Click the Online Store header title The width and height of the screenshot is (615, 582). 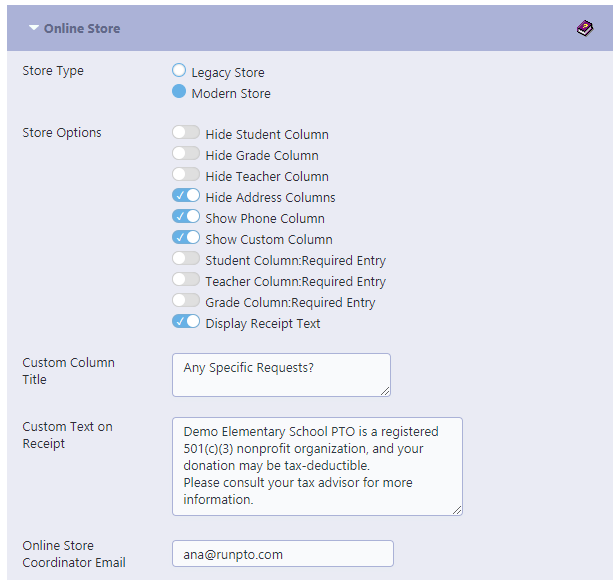click(x=82, y=28)
